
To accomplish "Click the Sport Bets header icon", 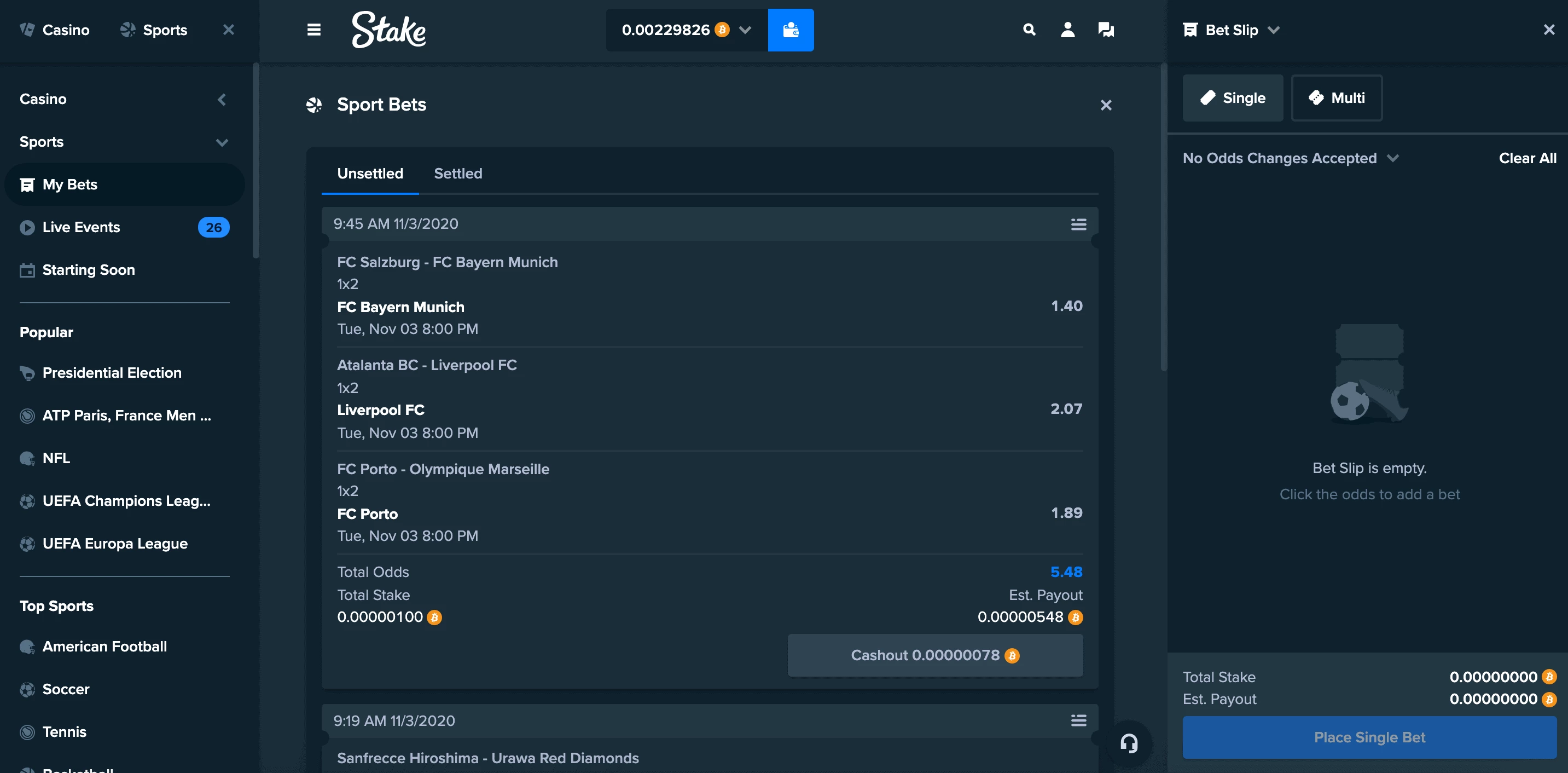I will click(x=314, y=105).
